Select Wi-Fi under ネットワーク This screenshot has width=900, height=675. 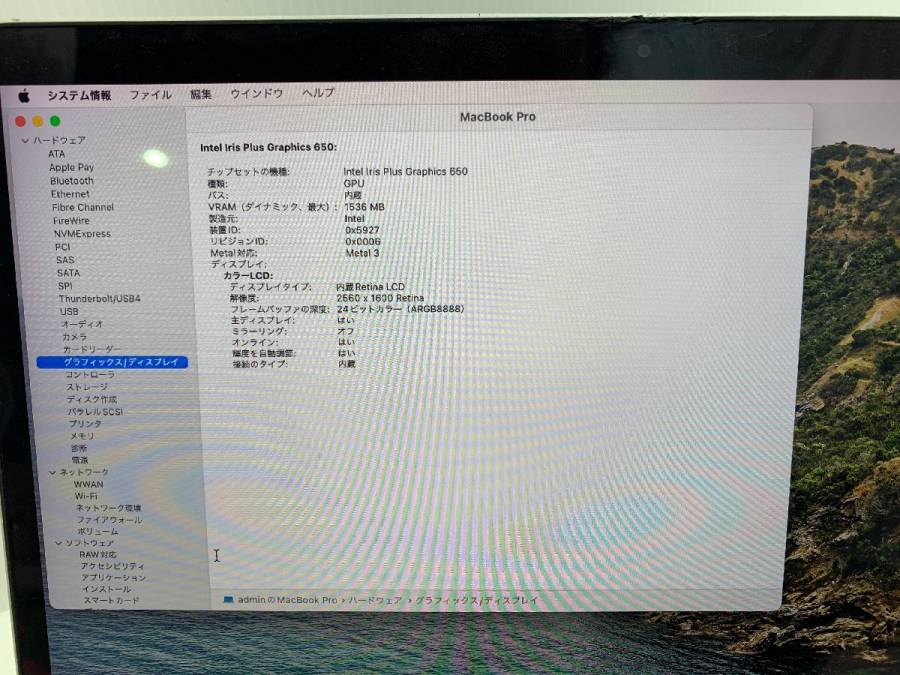85,496
